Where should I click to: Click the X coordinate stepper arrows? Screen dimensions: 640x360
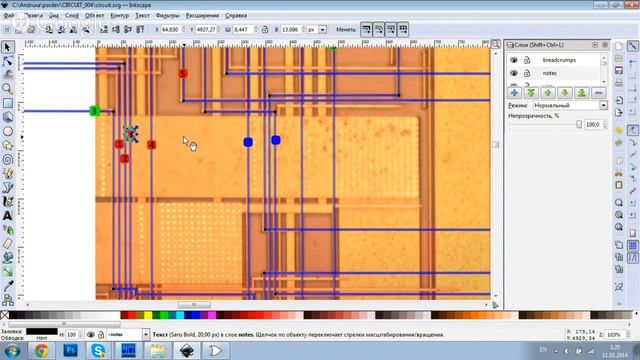pyautogui.click(x=183, y=29)
